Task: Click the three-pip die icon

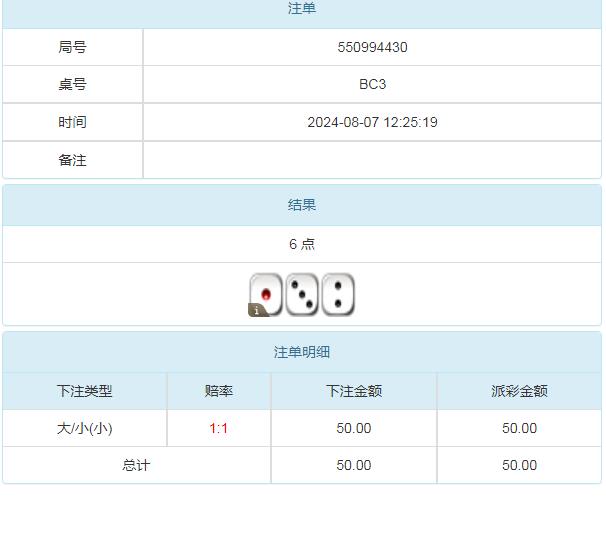Action: (302, 294)
